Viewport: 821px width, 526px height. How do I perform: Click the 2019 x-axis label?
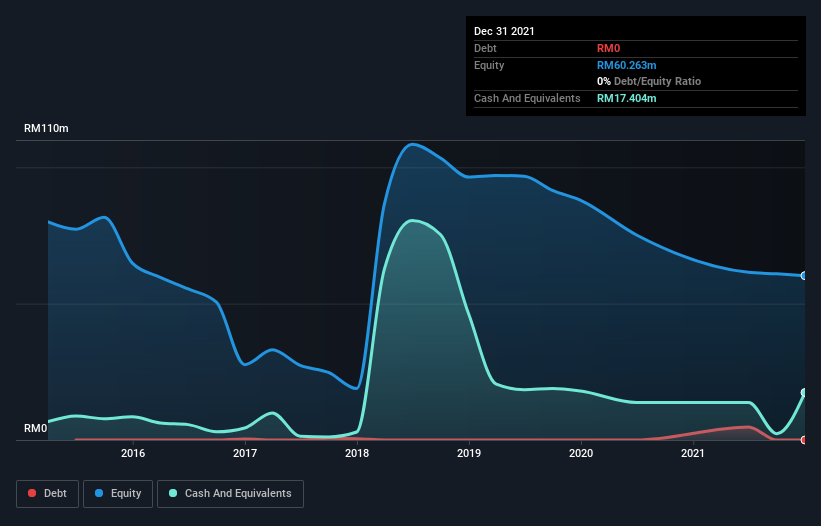pyautogui.click(x=469, y=453)
